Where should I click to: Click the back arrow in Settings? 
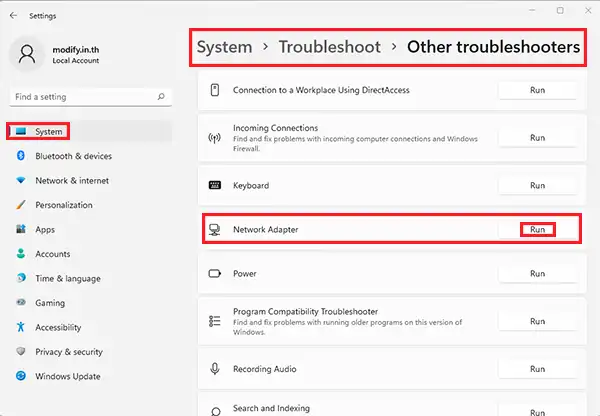13,15
